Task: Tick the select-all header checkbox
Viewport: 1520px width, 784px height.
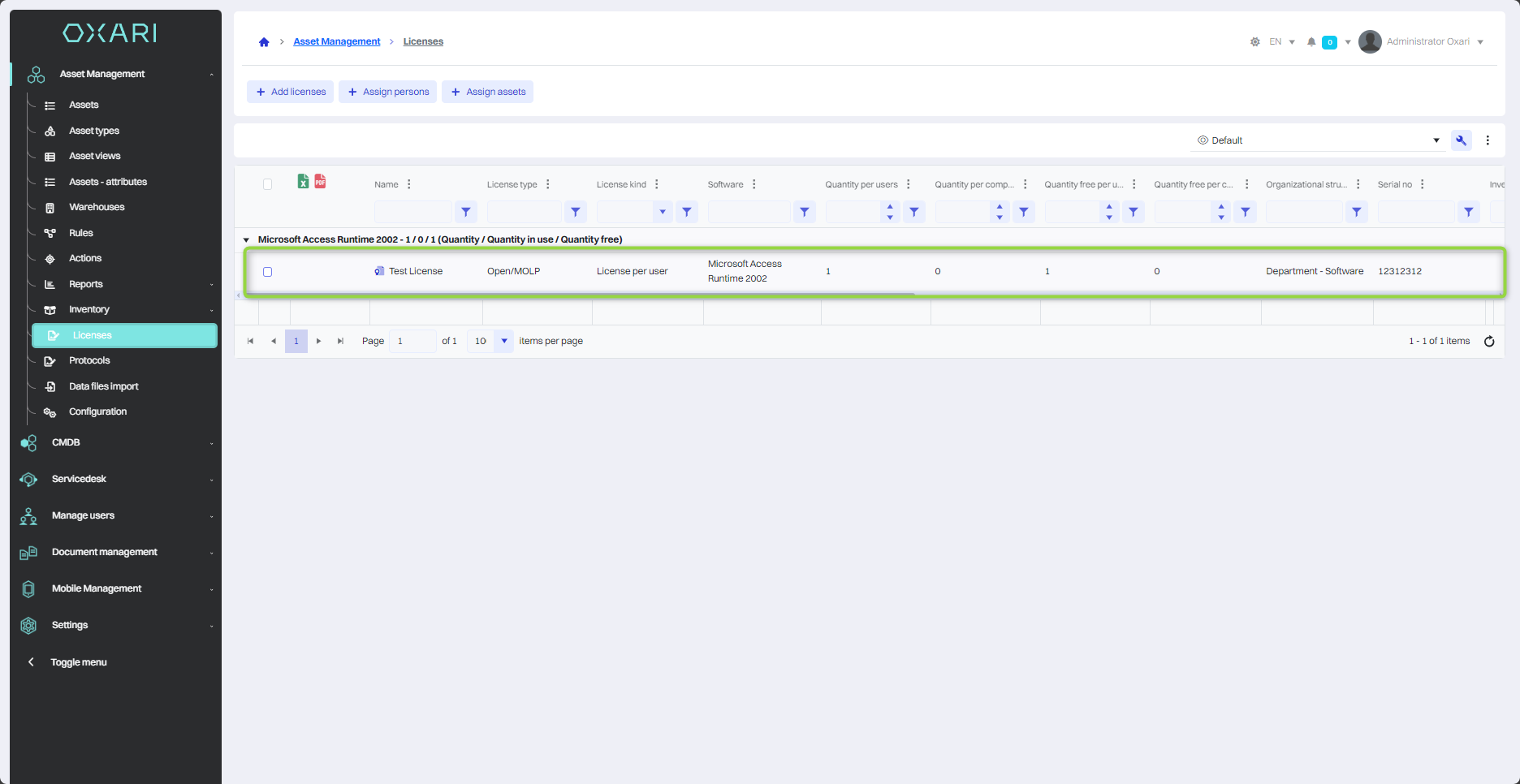Action: 267,184
